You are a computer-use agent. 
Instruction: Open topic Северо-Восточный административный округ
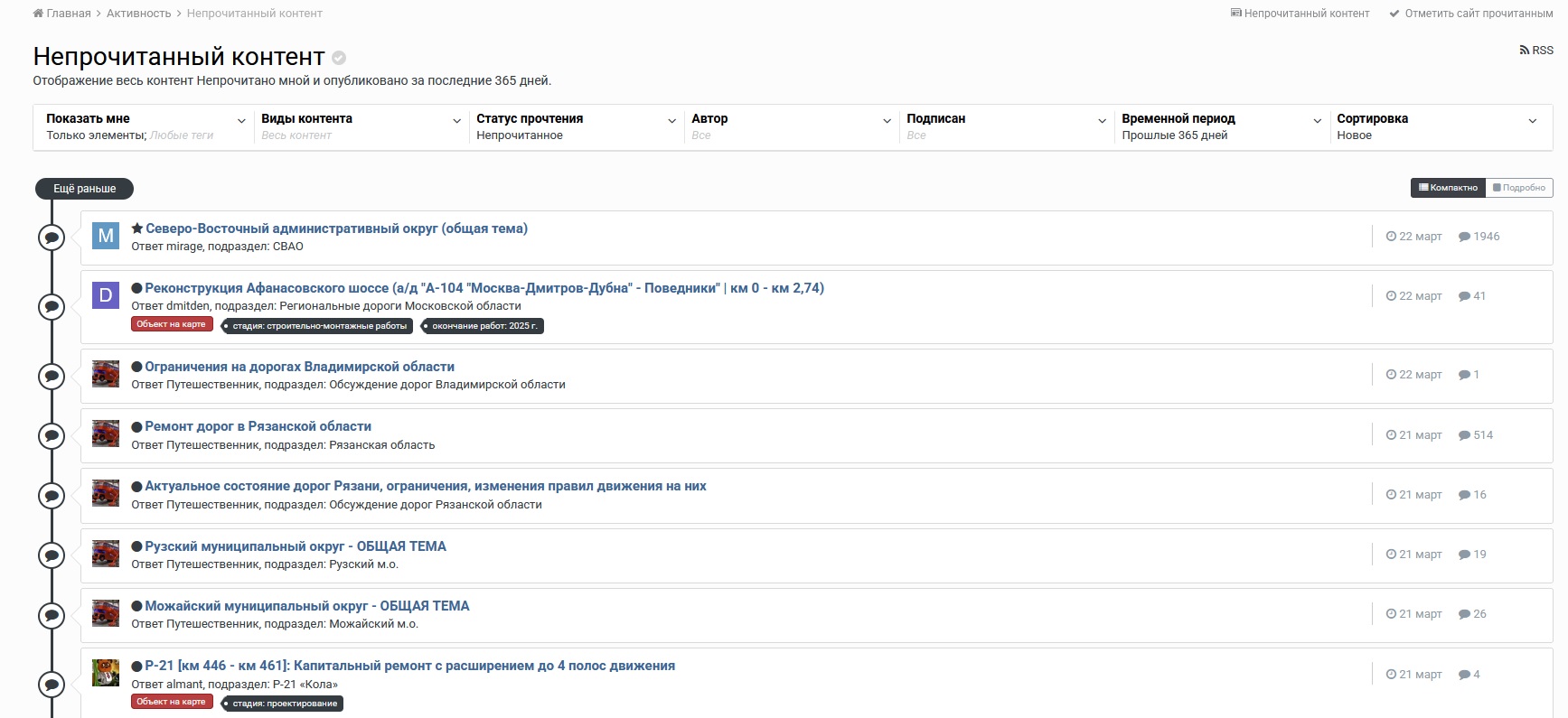[x=336, y=228]
